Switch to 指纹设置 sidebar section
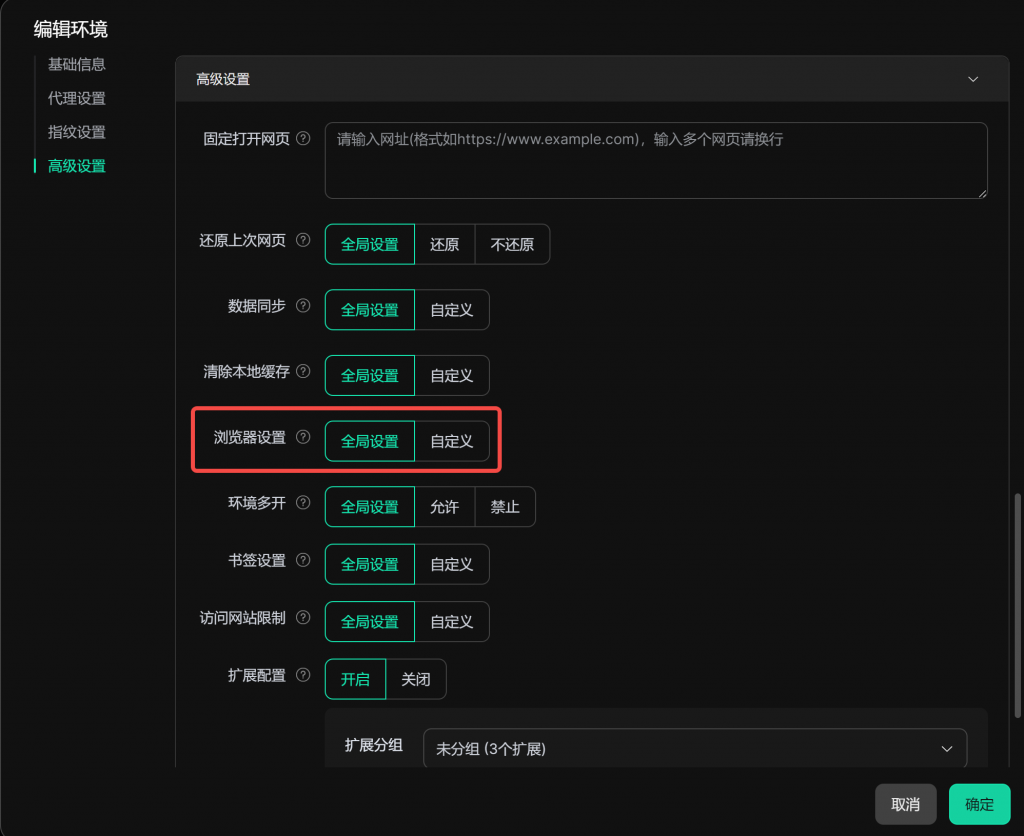The width and height of the screenshot is (1024, 836). click(x=77, y=132)
